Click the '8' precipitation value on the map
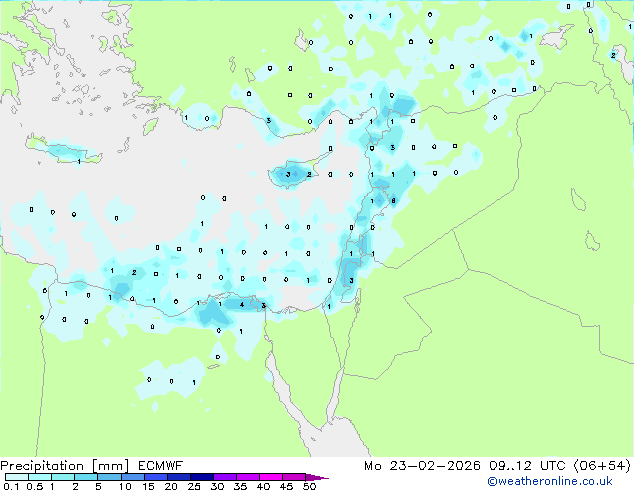Screen dimensions: 634x490 coord(393,201)
